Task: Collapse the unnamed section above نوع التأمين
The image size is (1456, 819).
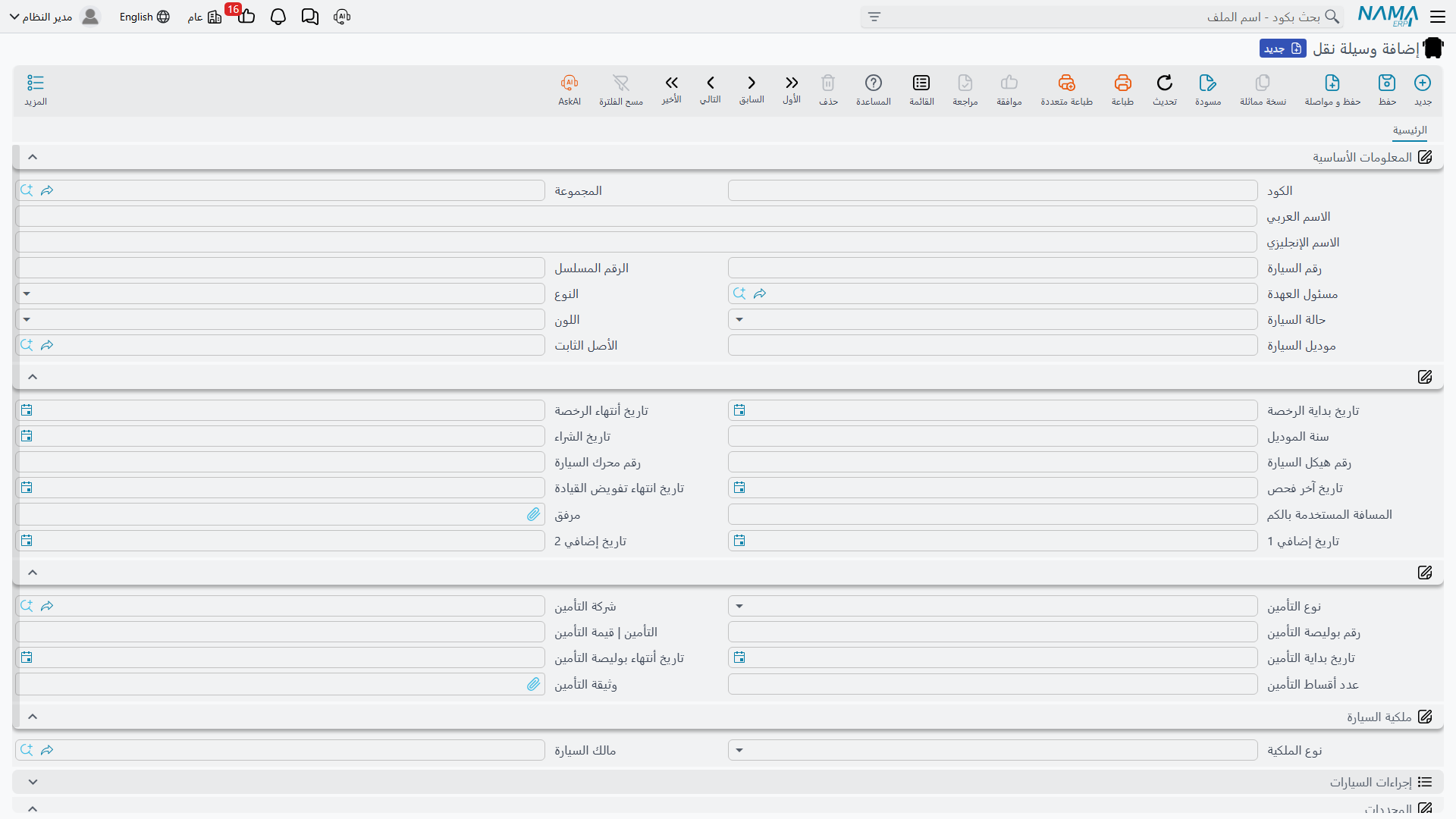Action: (33, 573)
